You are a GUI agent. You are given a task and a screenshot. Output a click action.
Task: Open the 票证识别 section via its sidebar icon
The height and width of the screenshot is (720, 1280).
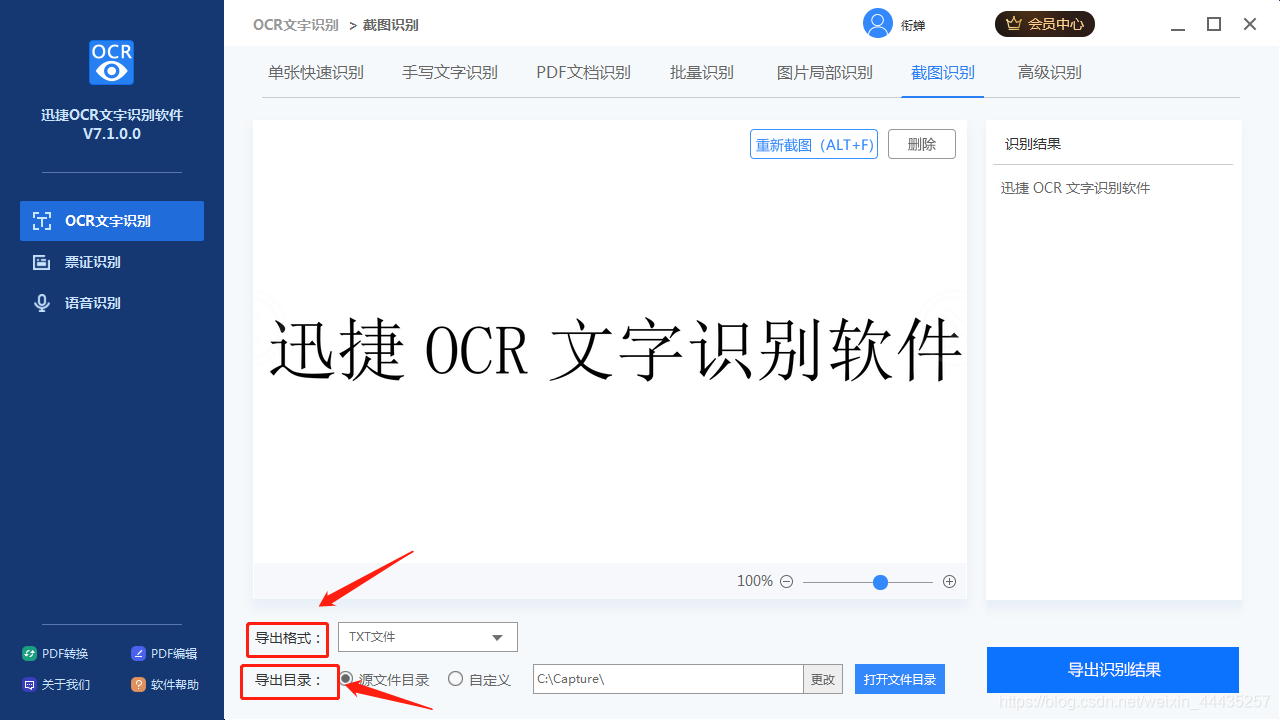pos(41,261)
